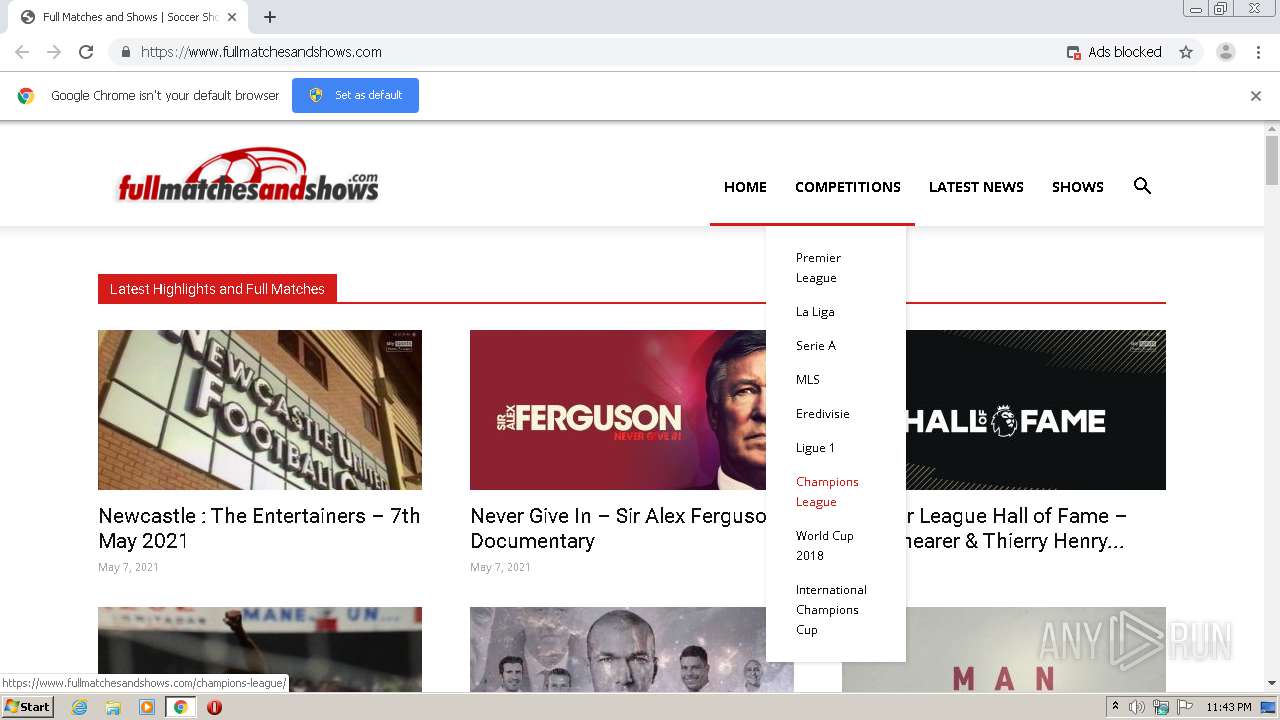
Task: Select Chrome icon in the taskbar
Action: pyautogui.click(x=180, y=707)
